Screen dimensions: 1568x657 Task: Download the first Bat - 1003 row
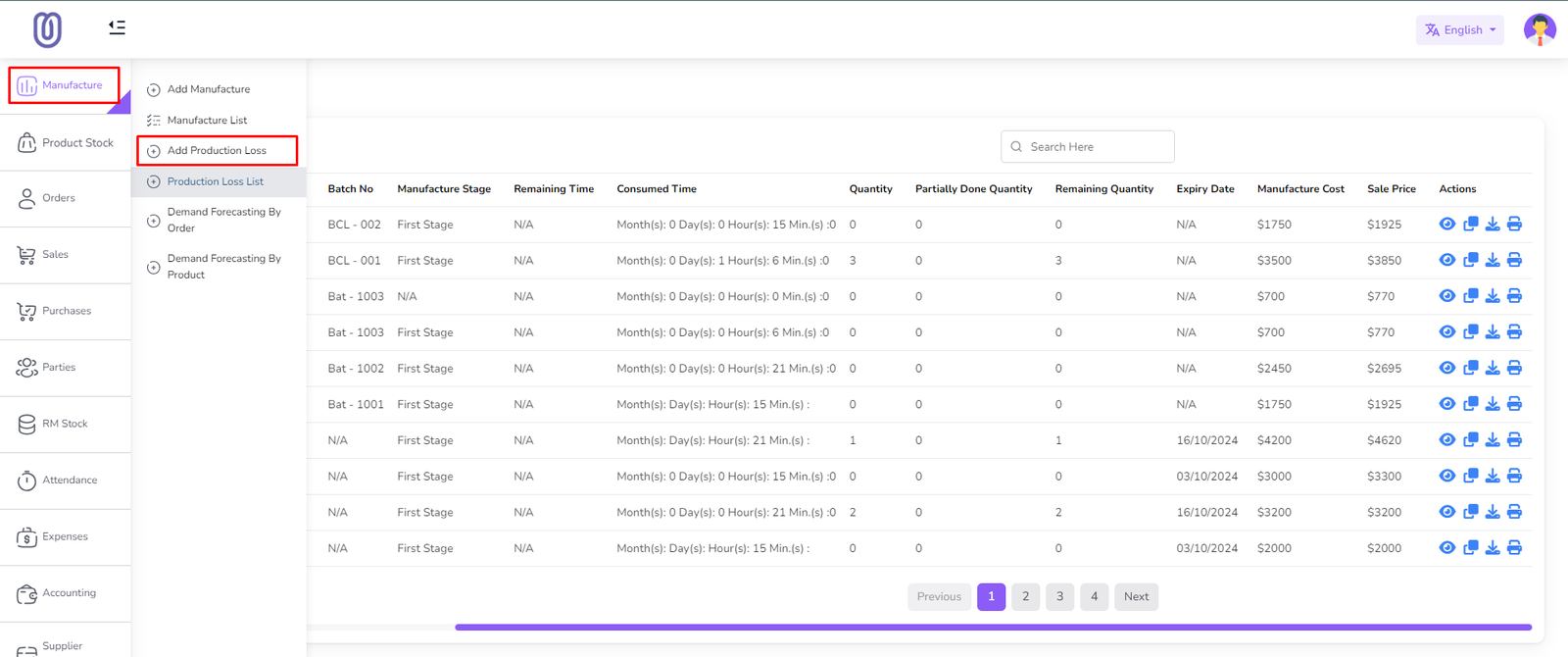pos(1492,296)
